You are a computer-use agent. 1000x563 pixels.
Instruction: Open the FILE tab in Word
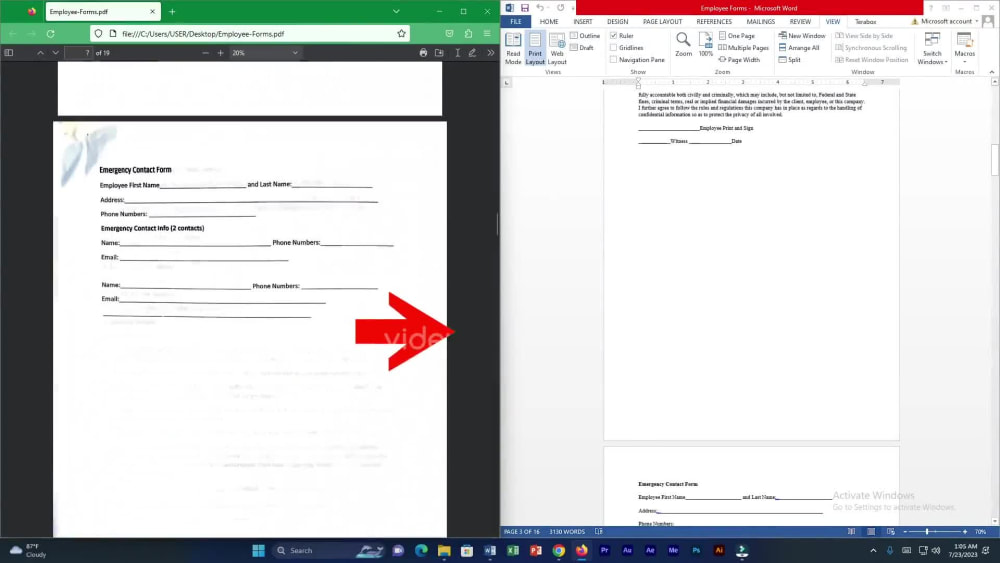516,22
